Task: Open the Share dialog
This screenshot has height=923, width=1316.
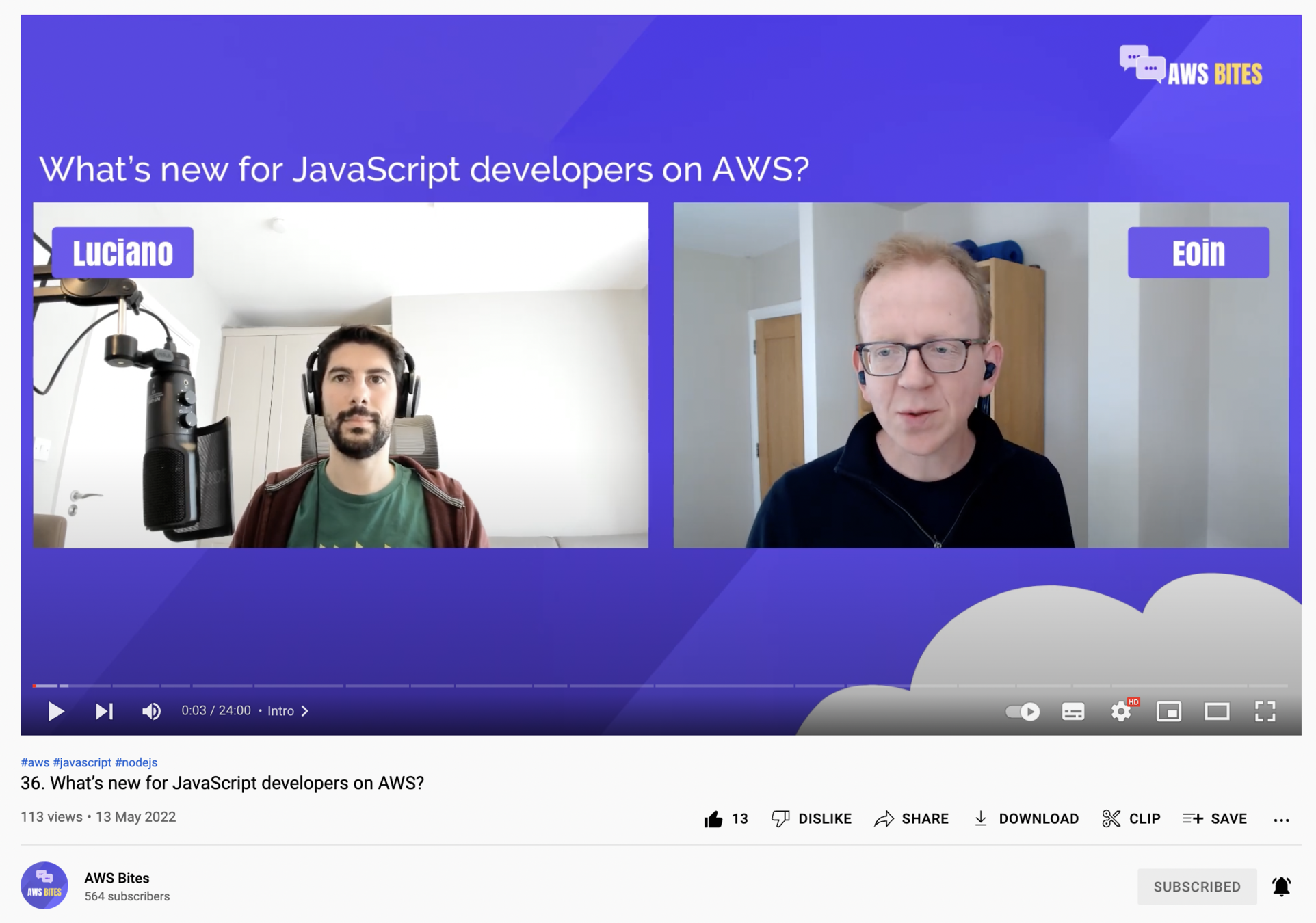Action: [912, 819]
